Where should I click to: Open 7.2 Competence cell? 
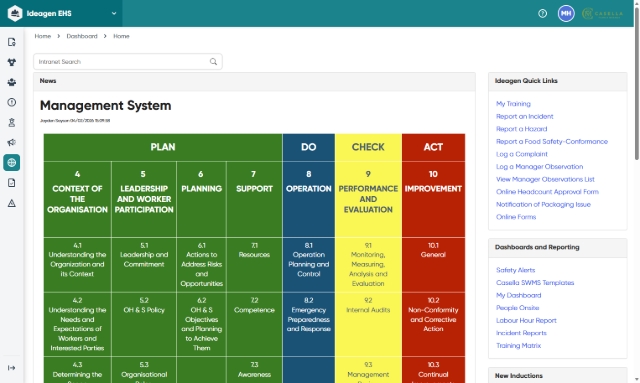[x=254, y=324]
